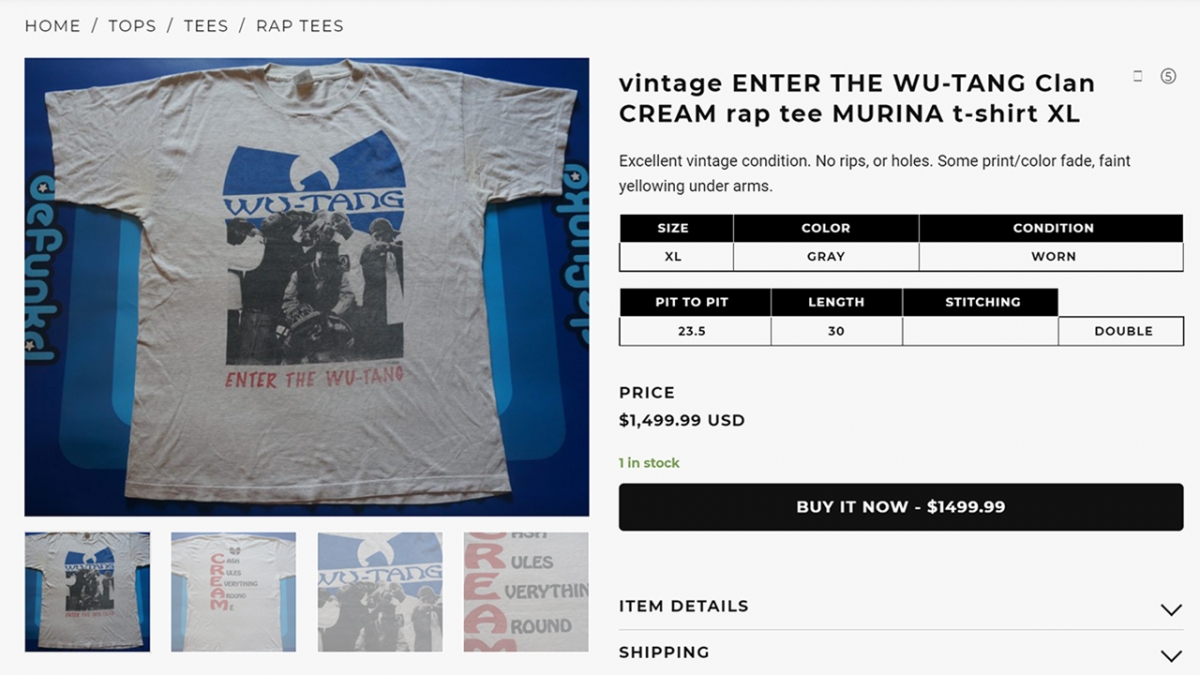This screenshot has height=675, width=1200.
Task: Click the main Wu-Tang shirt product image
Action: click(x=307, y=287)
